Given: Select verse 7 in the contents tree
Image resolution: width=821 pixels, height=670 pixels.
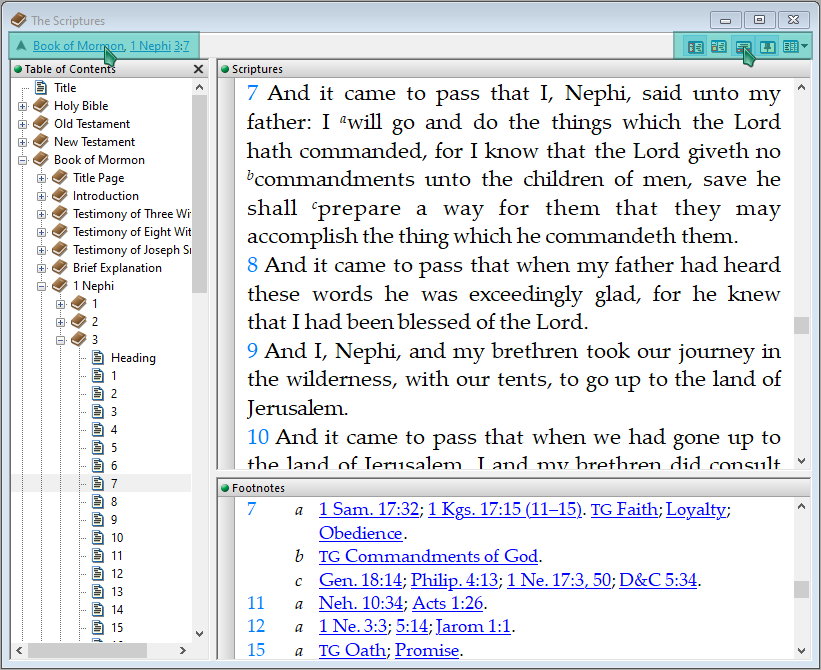Looking at the screenshot, I should pyautogui.click(x=114, y=483).
